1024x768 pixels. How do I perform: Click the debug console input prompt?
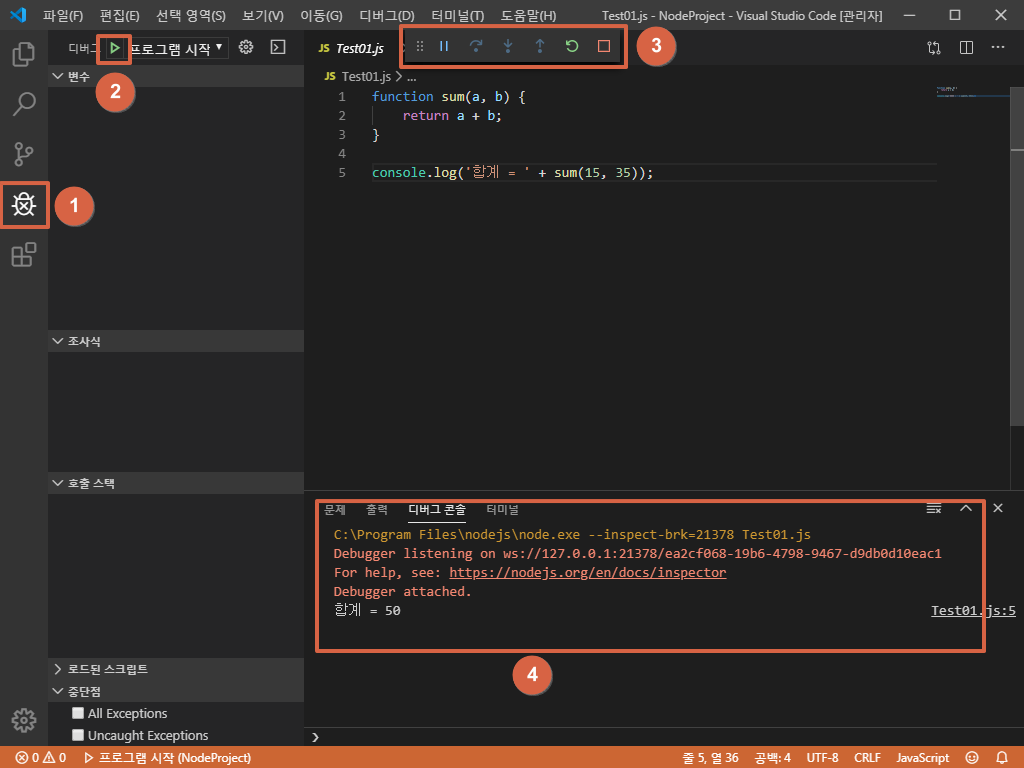664,737
